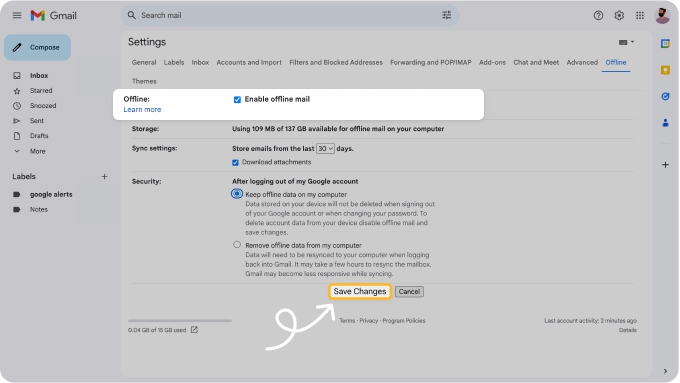The image size is (680, 383).
Task: Open Filters and Blocked Addresses tab
Action: click(336, 62)
